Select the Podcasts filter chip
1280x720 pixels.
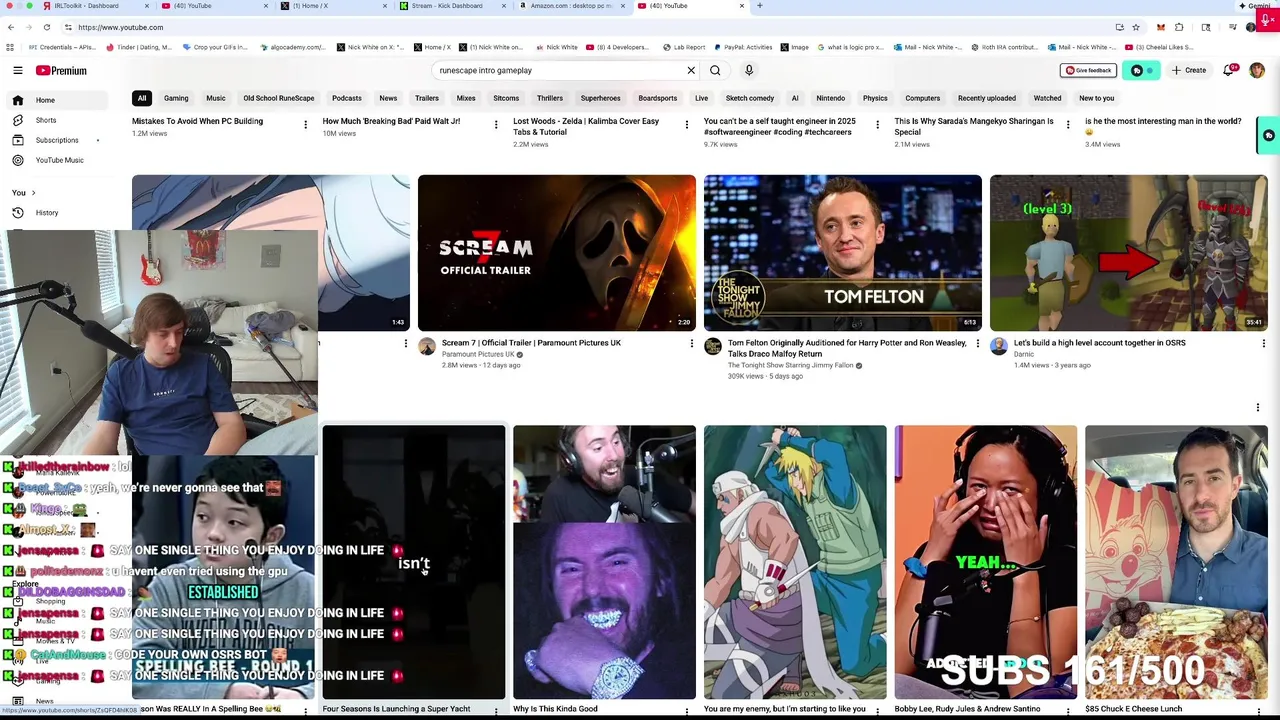click(347, 98)
